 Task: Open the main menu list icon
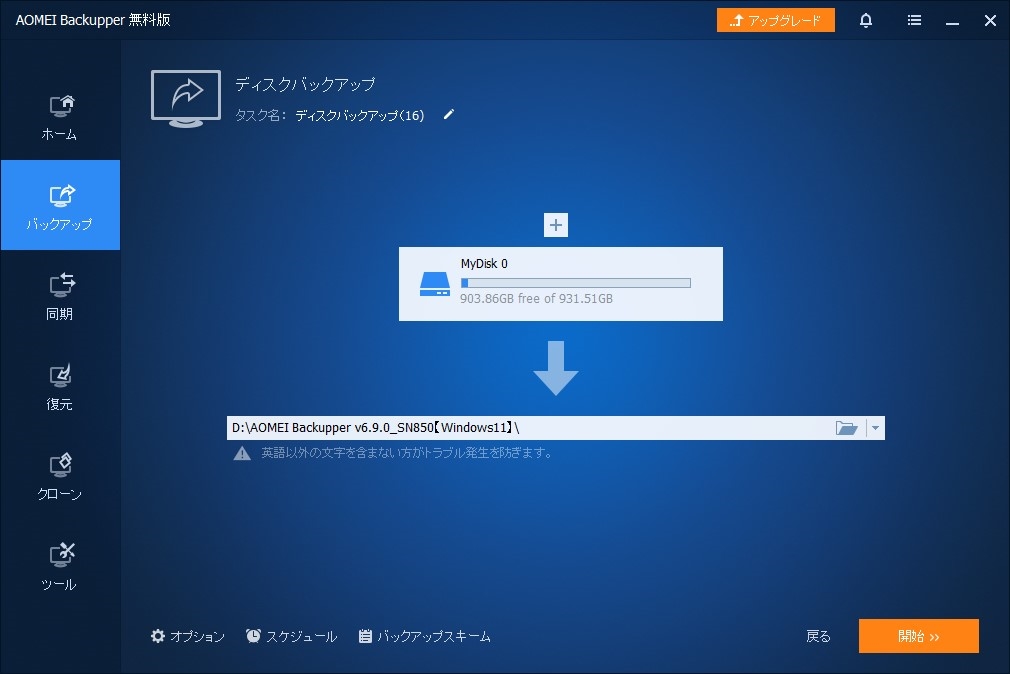coord(914,20)
